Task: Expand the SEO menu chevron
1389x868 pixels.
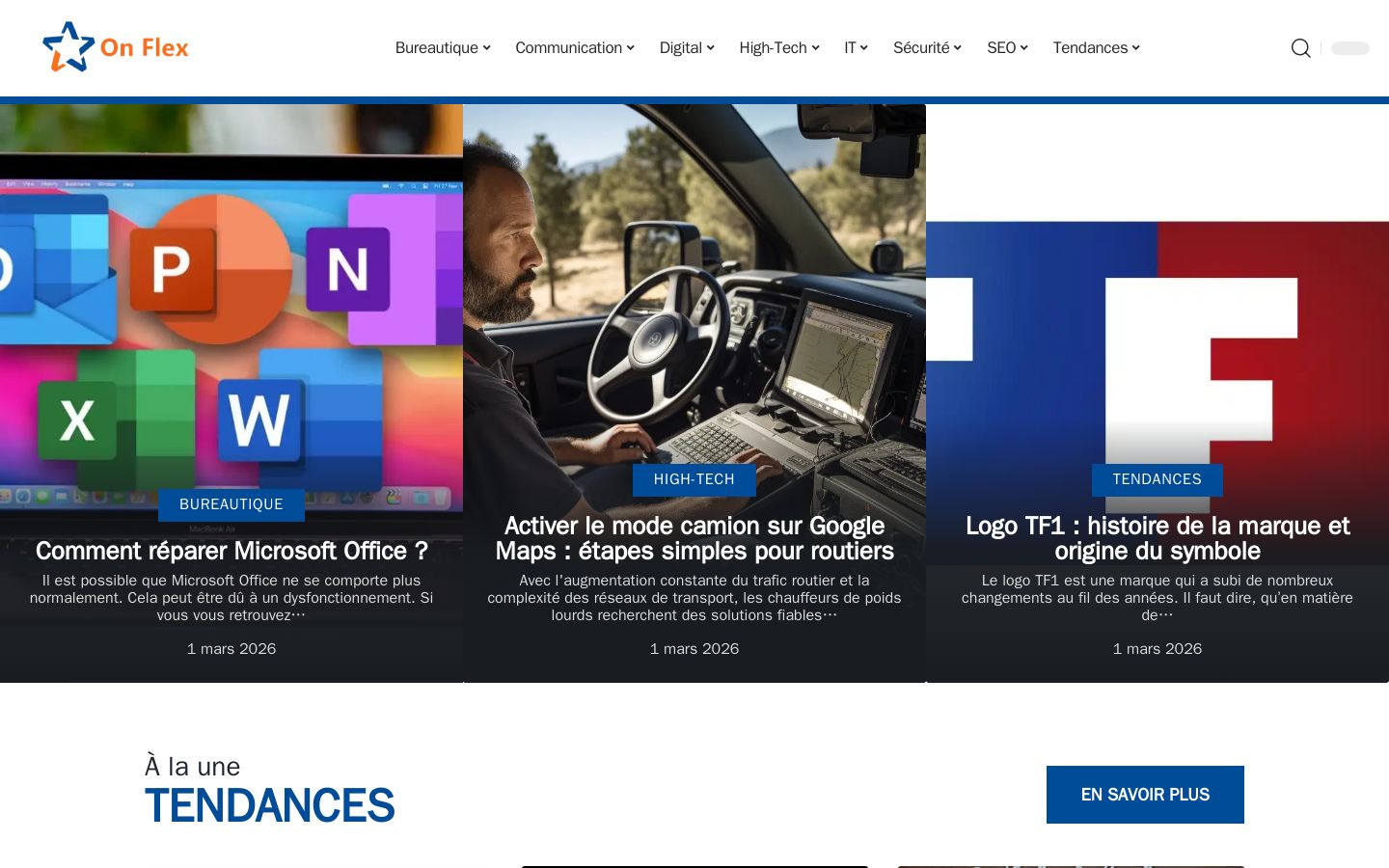Action: click(x=1024, y=48)
